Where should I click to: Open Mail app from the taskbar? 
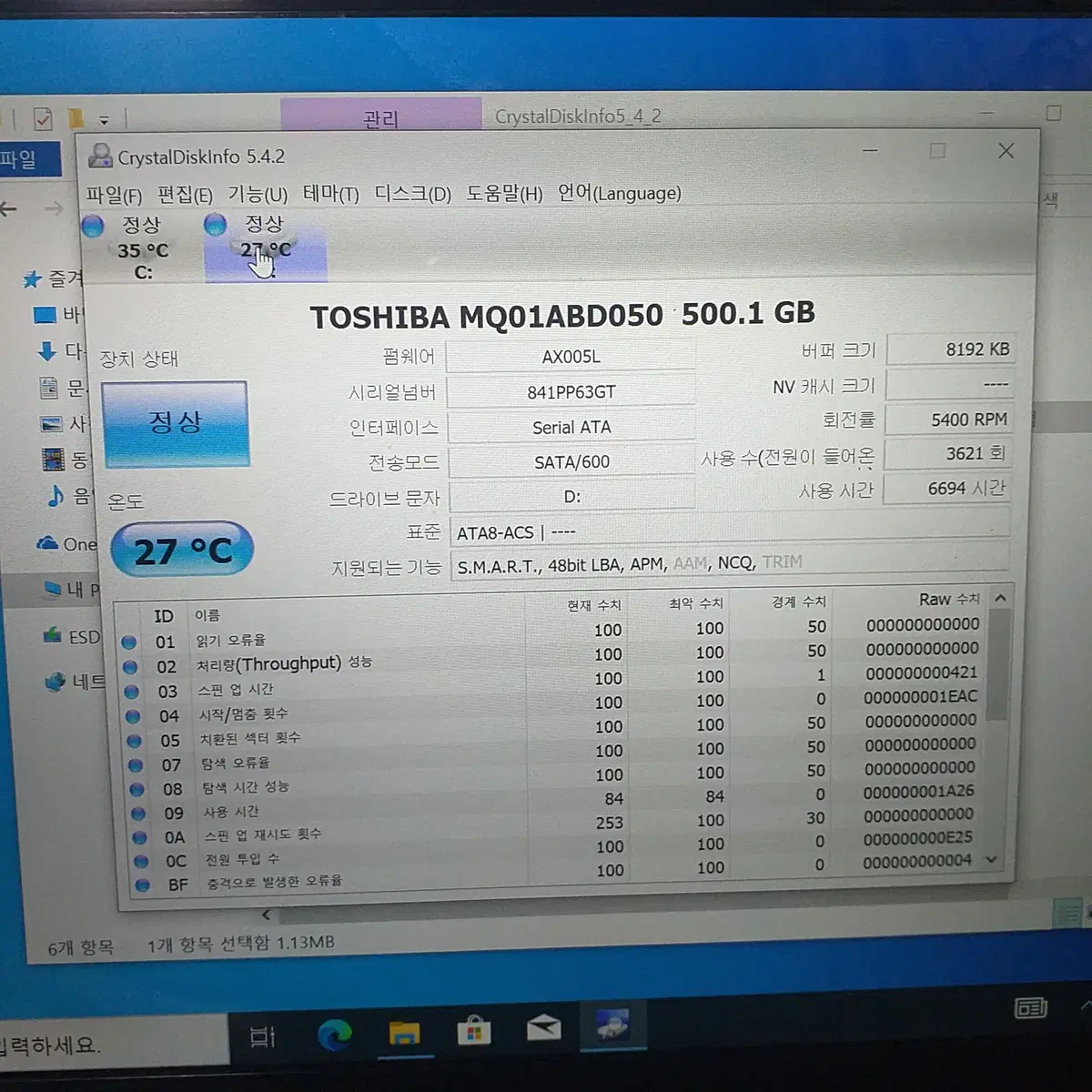543,1028
